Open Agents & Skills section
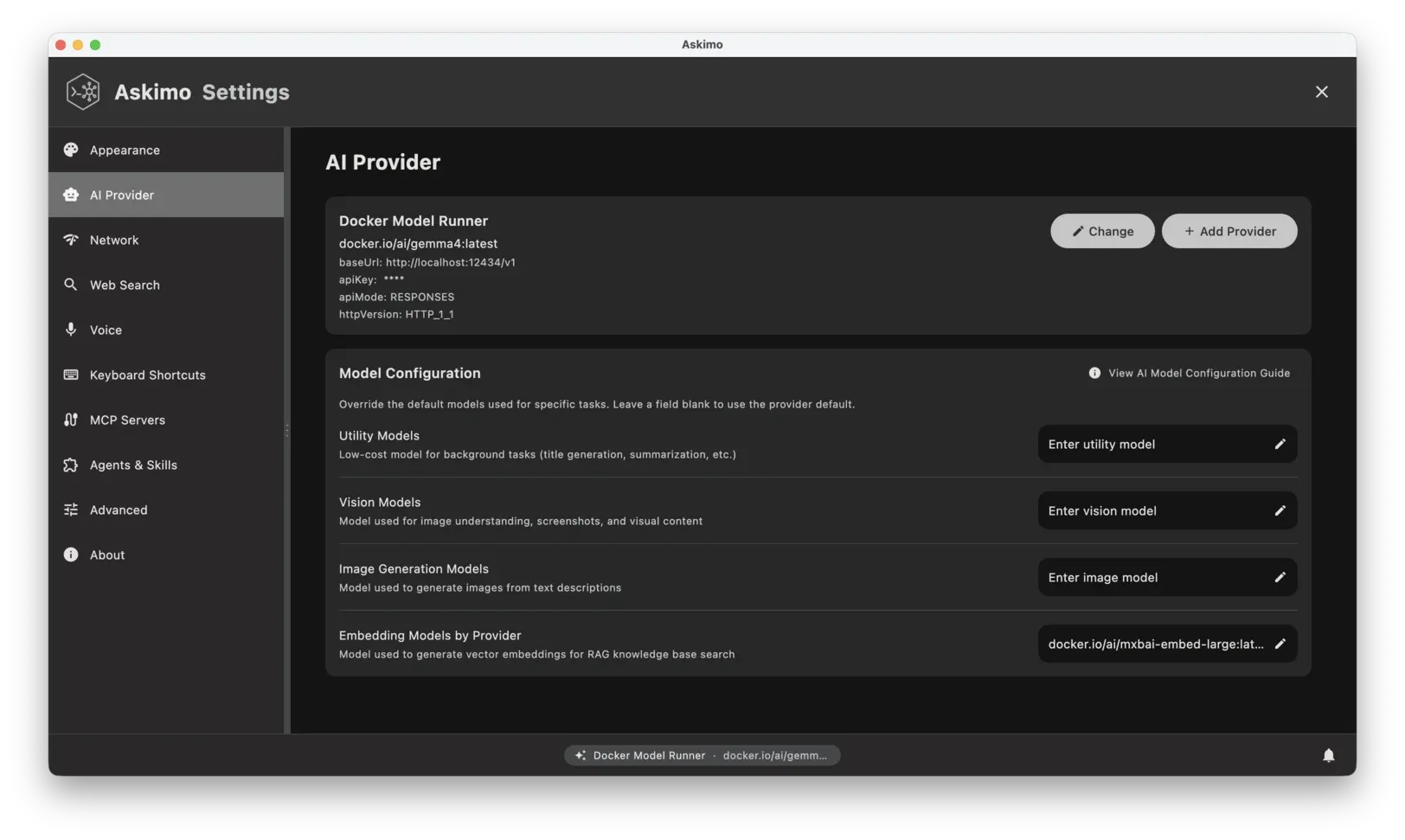The height and width of the screenshot is (840, 1405). tap(166, 465)
